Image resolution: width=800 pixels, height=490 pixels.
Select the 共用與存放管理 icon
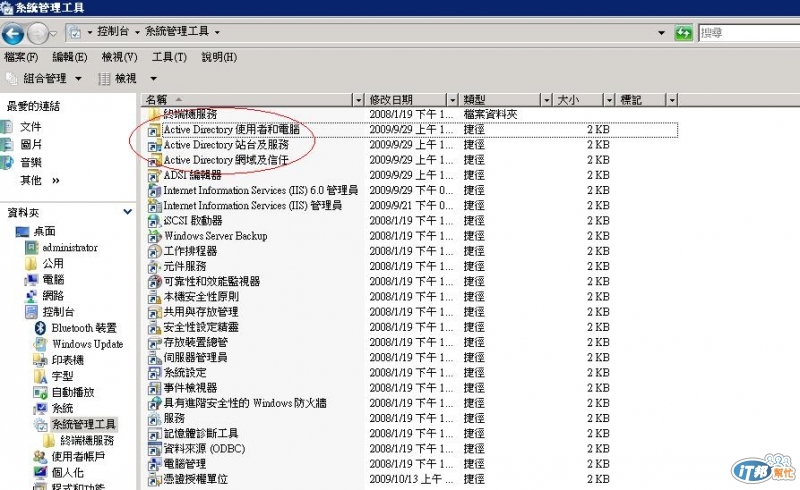[154, 312]
